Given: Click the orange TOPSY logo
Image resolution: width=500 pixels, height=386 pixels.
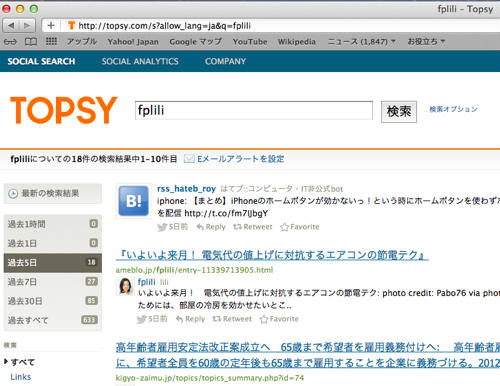Looking at the screenshot, I should point(64,110).
